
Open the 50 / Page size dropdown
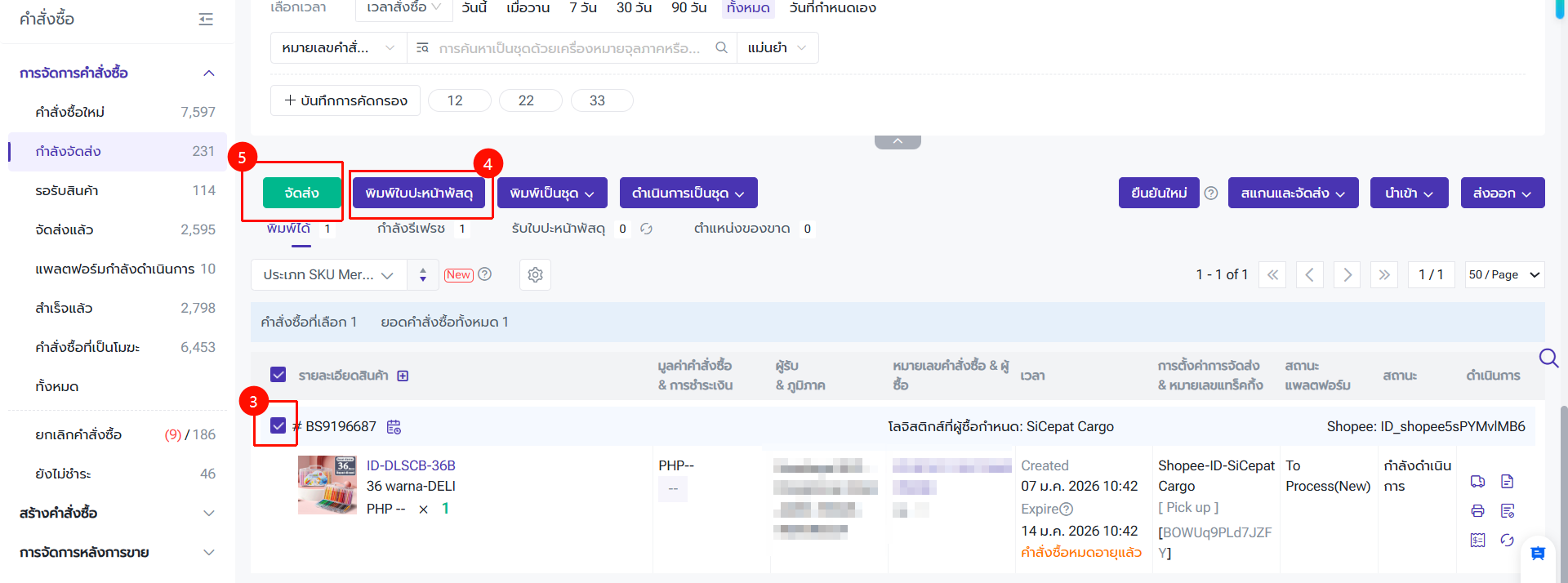1504,275
